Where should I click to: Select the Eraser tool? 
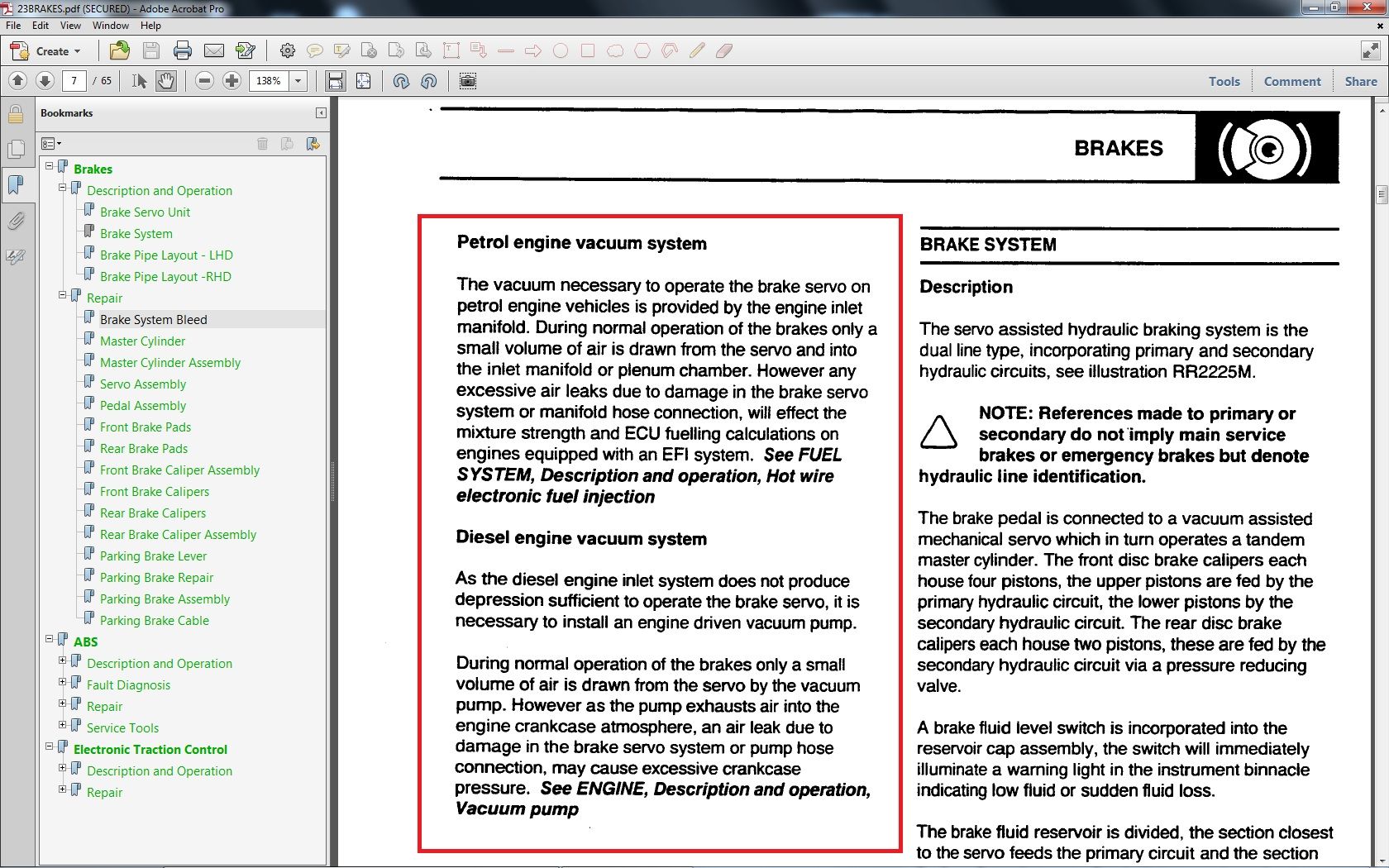pos(723,51)
